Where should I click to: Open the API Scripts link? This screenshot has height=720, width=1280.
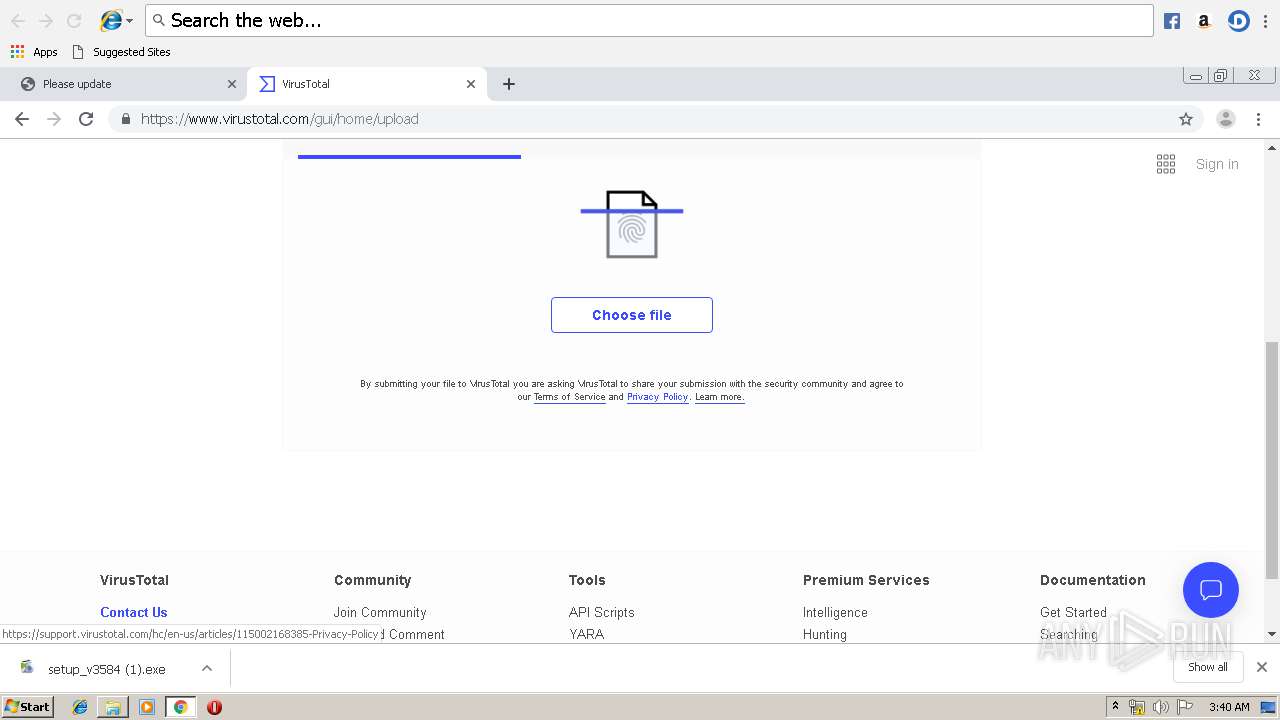coord(602,612)
